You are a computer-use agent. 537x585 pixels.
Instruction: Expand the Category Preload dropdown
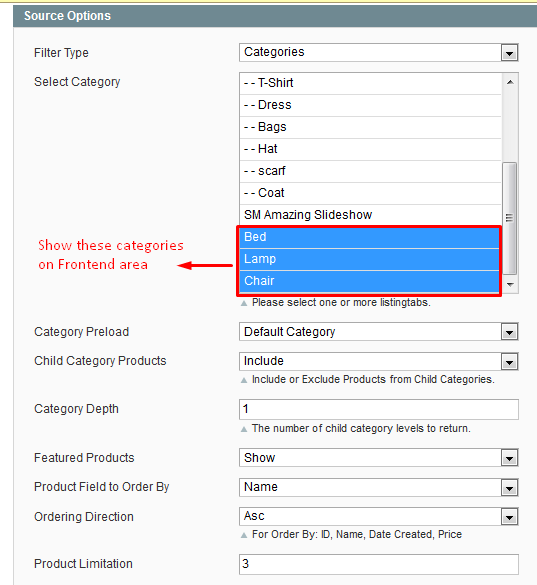click(378, 332)
